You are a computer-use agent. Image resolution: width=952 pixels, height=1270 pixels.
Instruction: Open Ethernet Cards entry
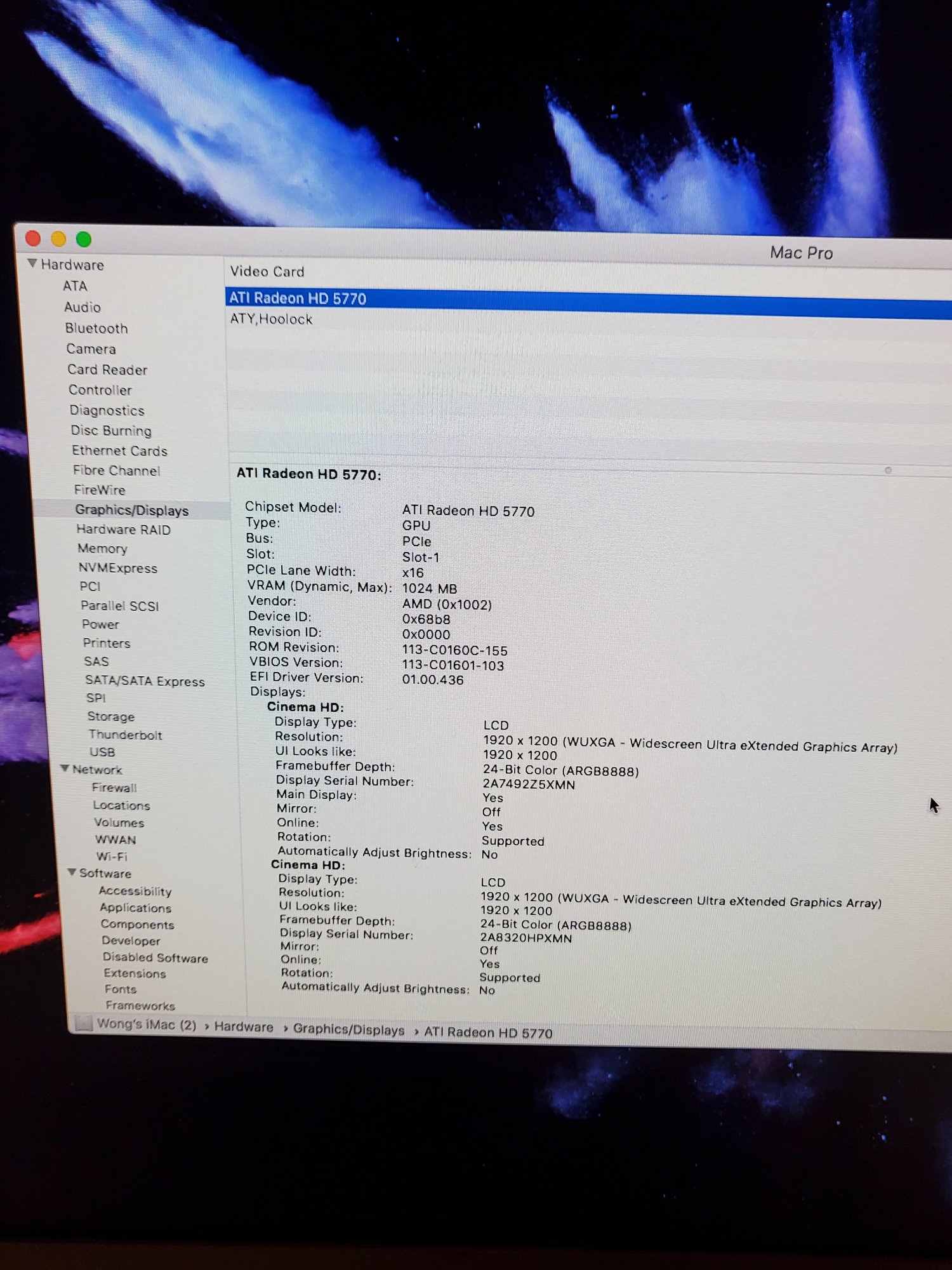click(x=120, y=451)
